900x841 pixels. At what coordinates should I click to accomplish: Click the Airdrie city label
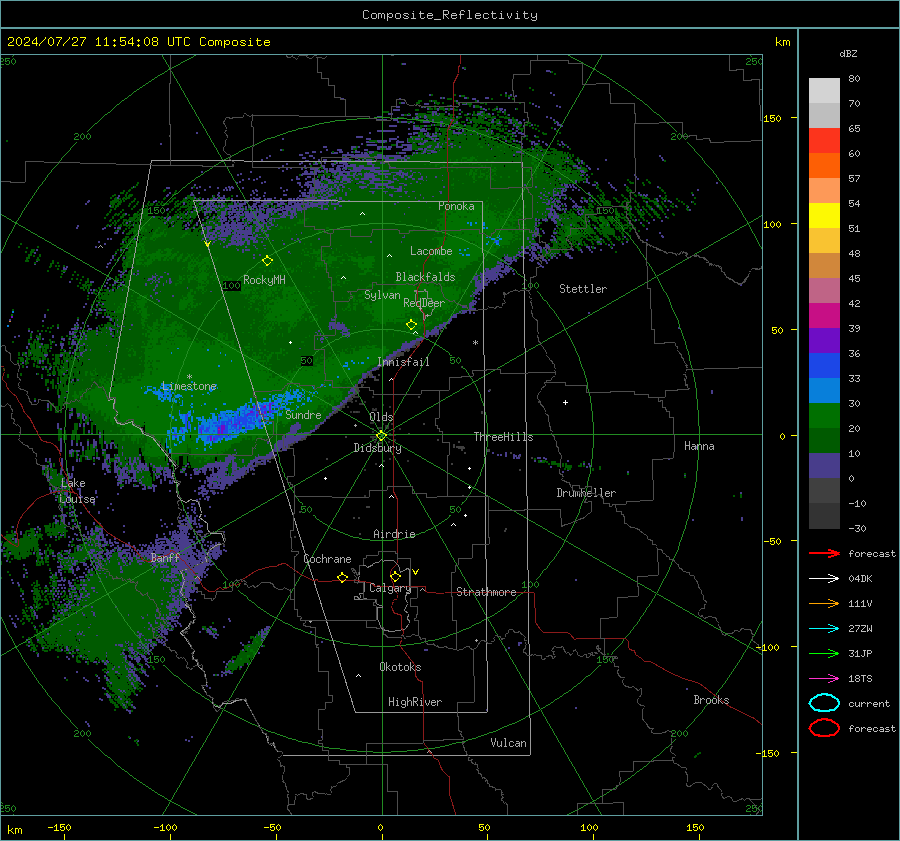coord(394,534)
